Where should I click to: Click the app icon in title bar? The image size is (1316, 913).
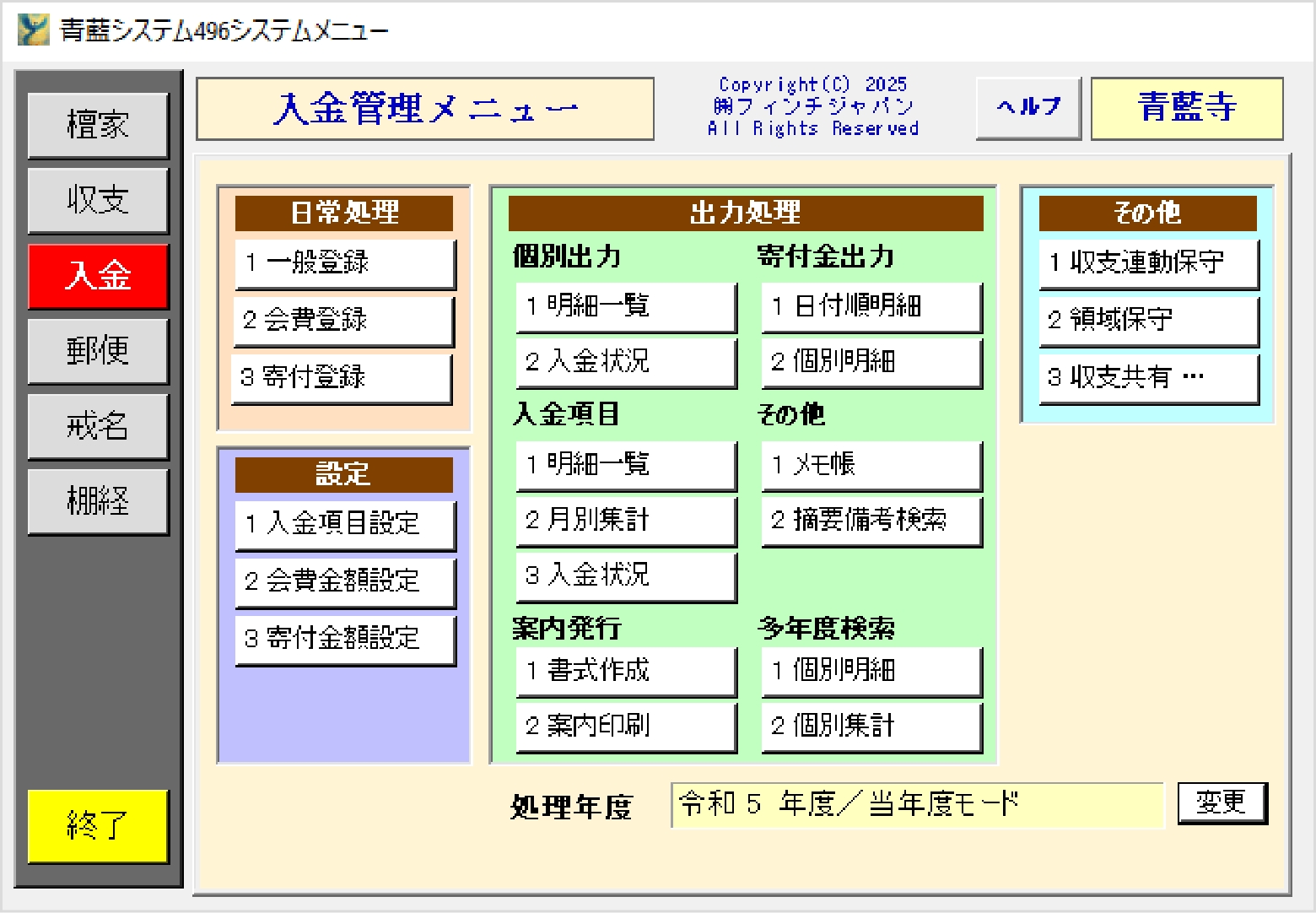point(34,30)
